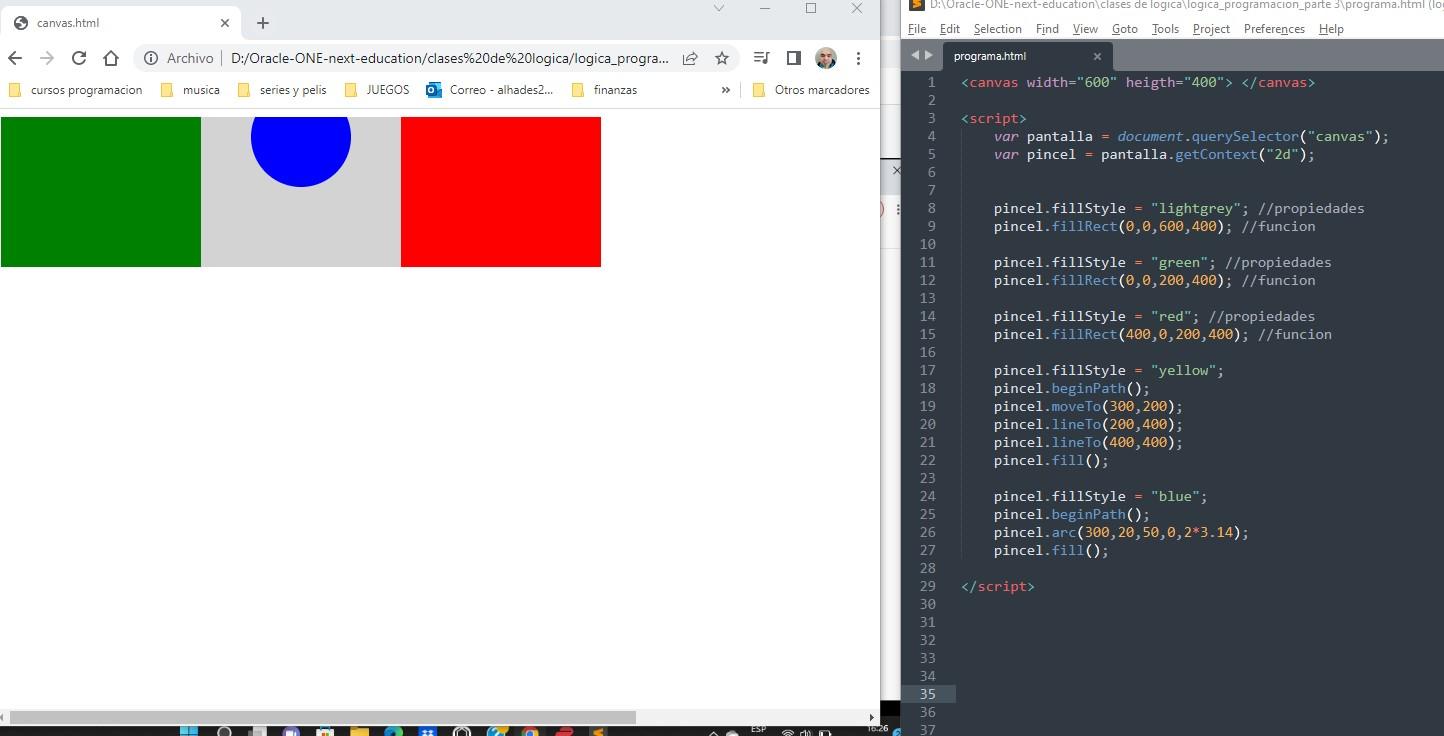Click the Chrome address bar URL

[x=450, y=58]
